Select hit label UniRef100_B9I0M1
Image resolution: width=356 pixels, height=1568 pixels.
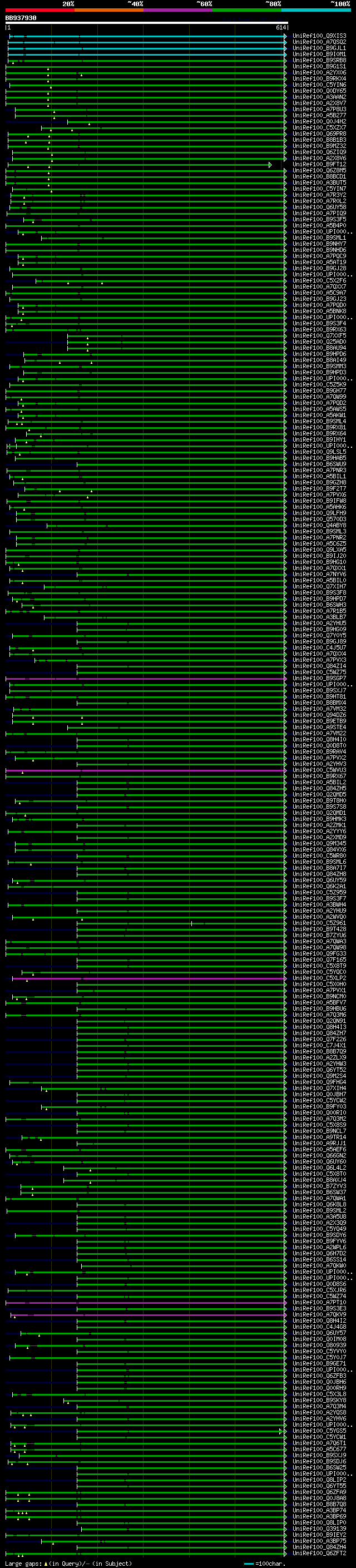click(x=319, y=54)
